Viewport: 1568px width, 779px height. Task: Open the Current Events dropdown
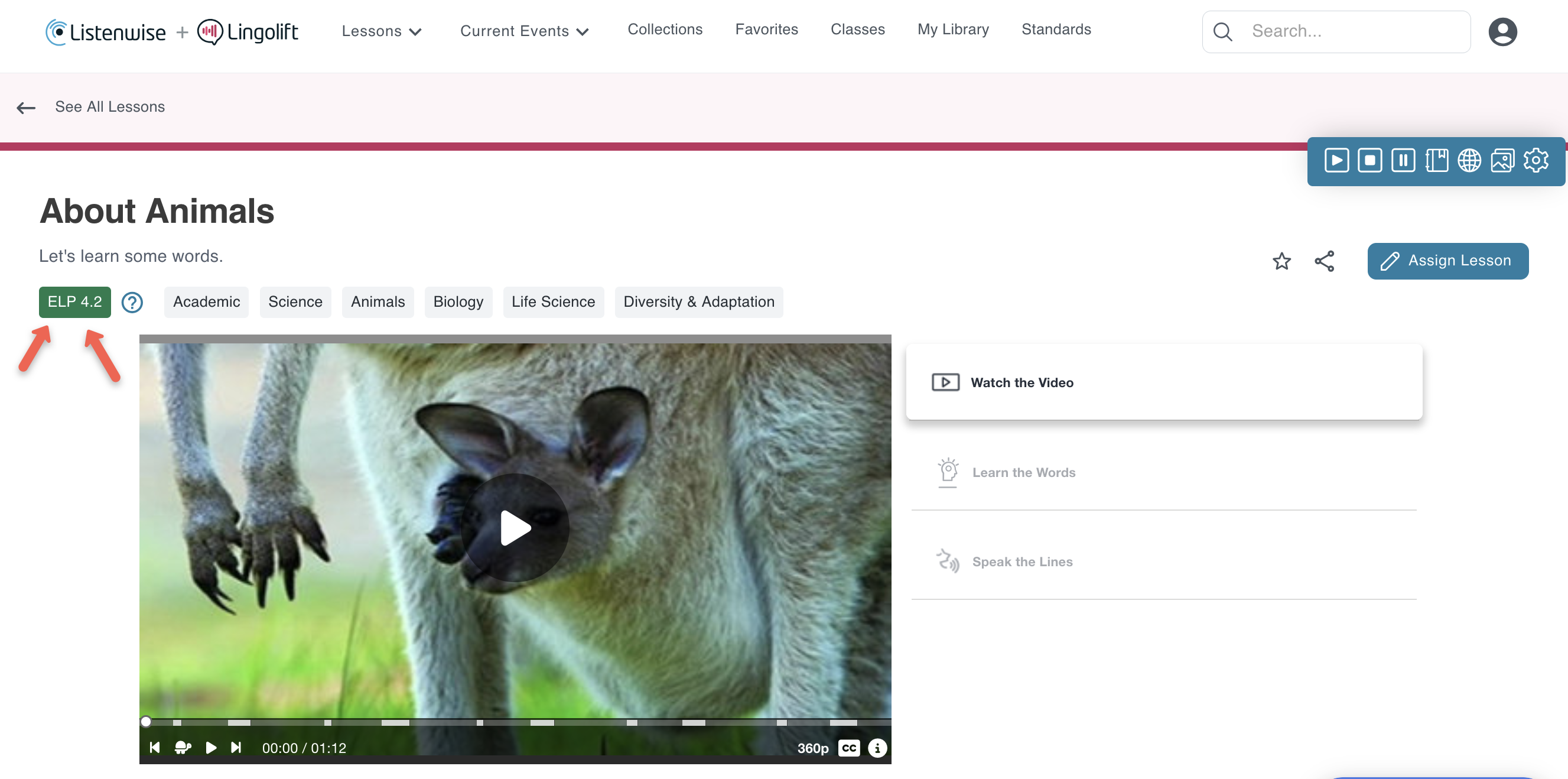click(524, 31)
